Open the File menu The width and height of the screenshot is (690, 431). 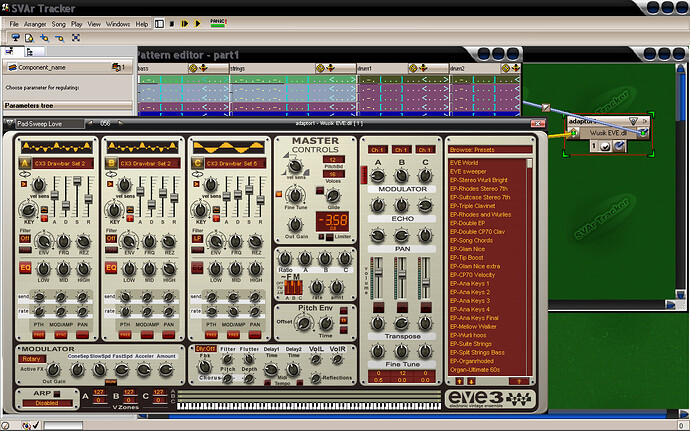[14, 24]
